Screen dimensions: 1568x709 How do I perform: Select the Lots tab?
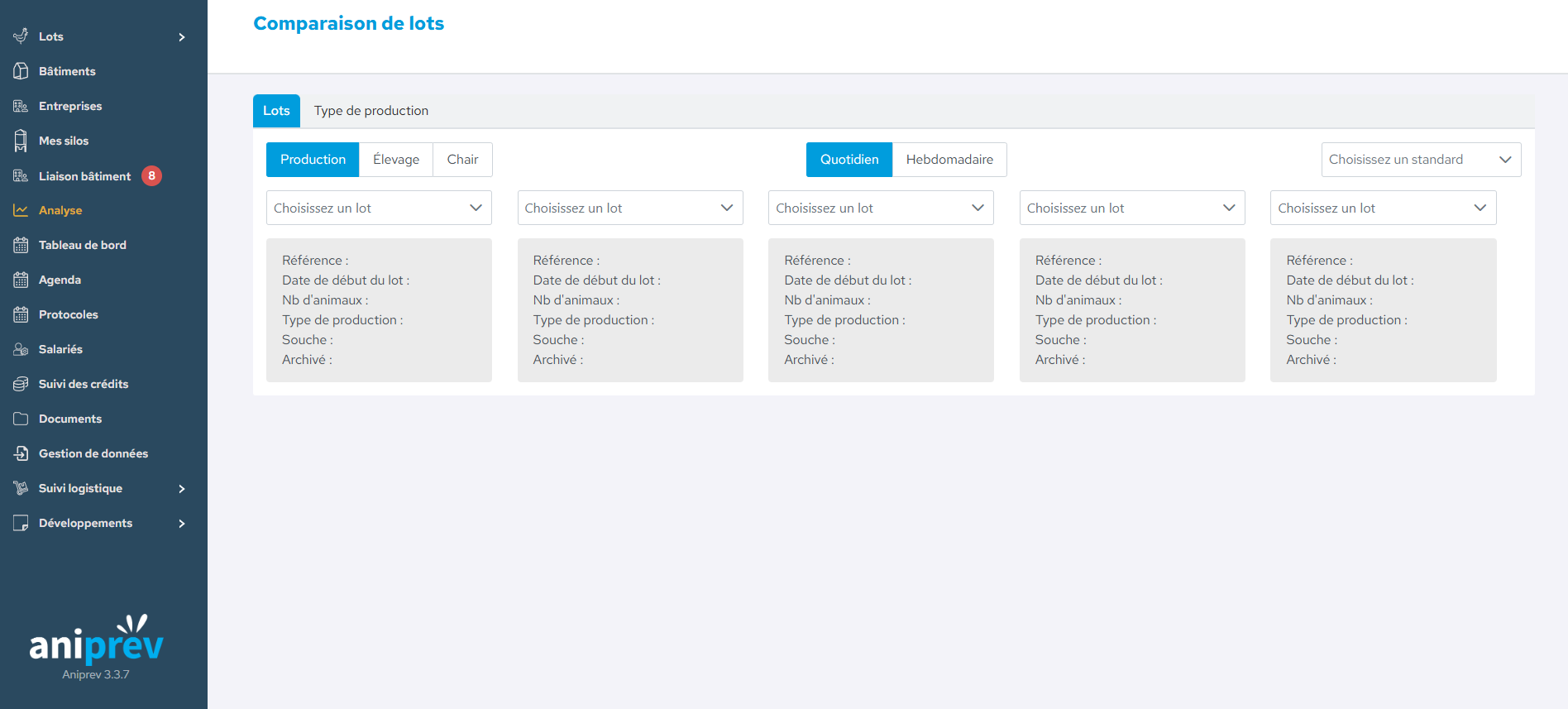coord(276,111)
